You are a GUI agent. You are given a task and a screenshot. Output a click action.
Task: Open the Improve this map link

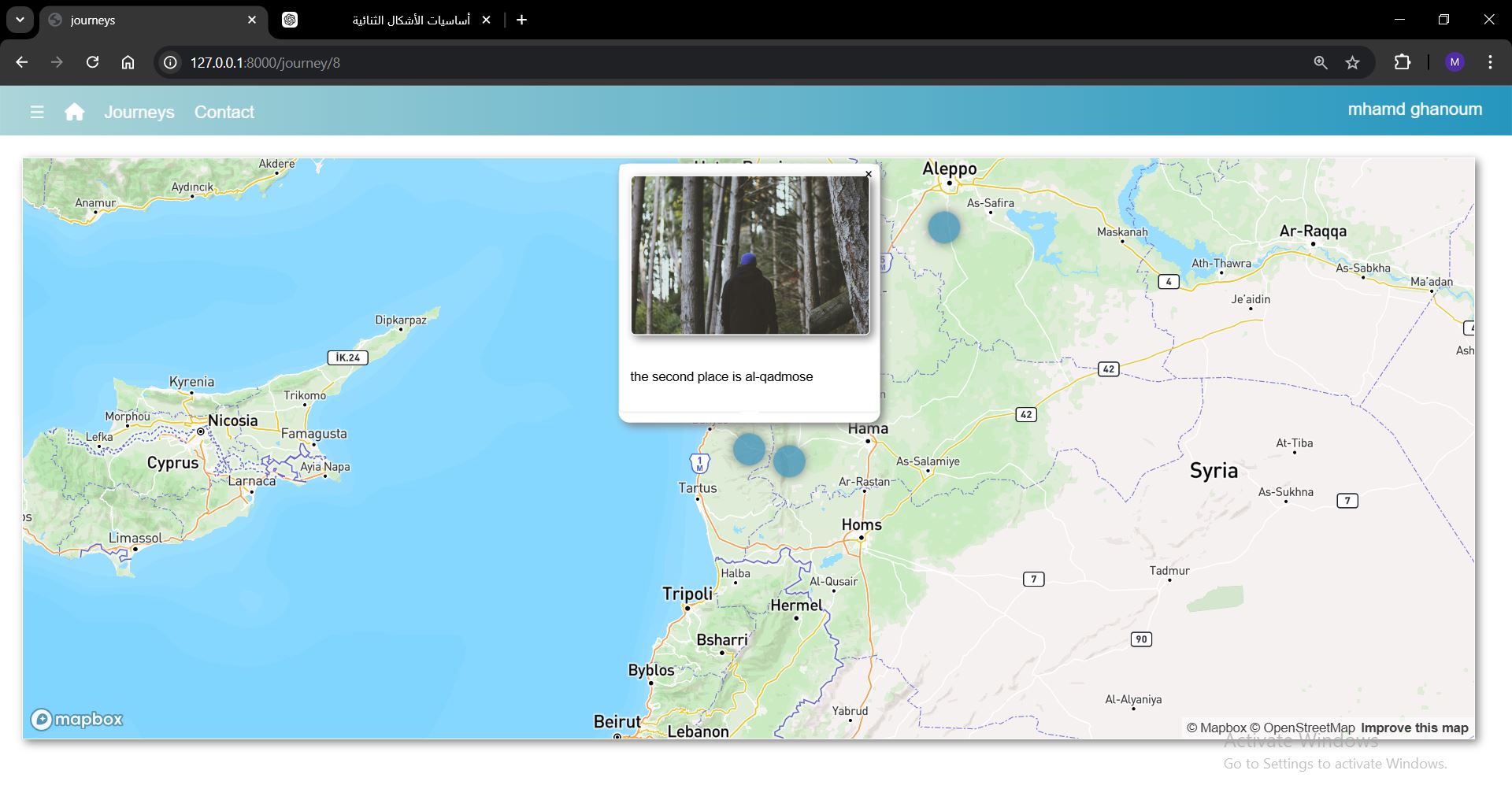(1414, 728)
